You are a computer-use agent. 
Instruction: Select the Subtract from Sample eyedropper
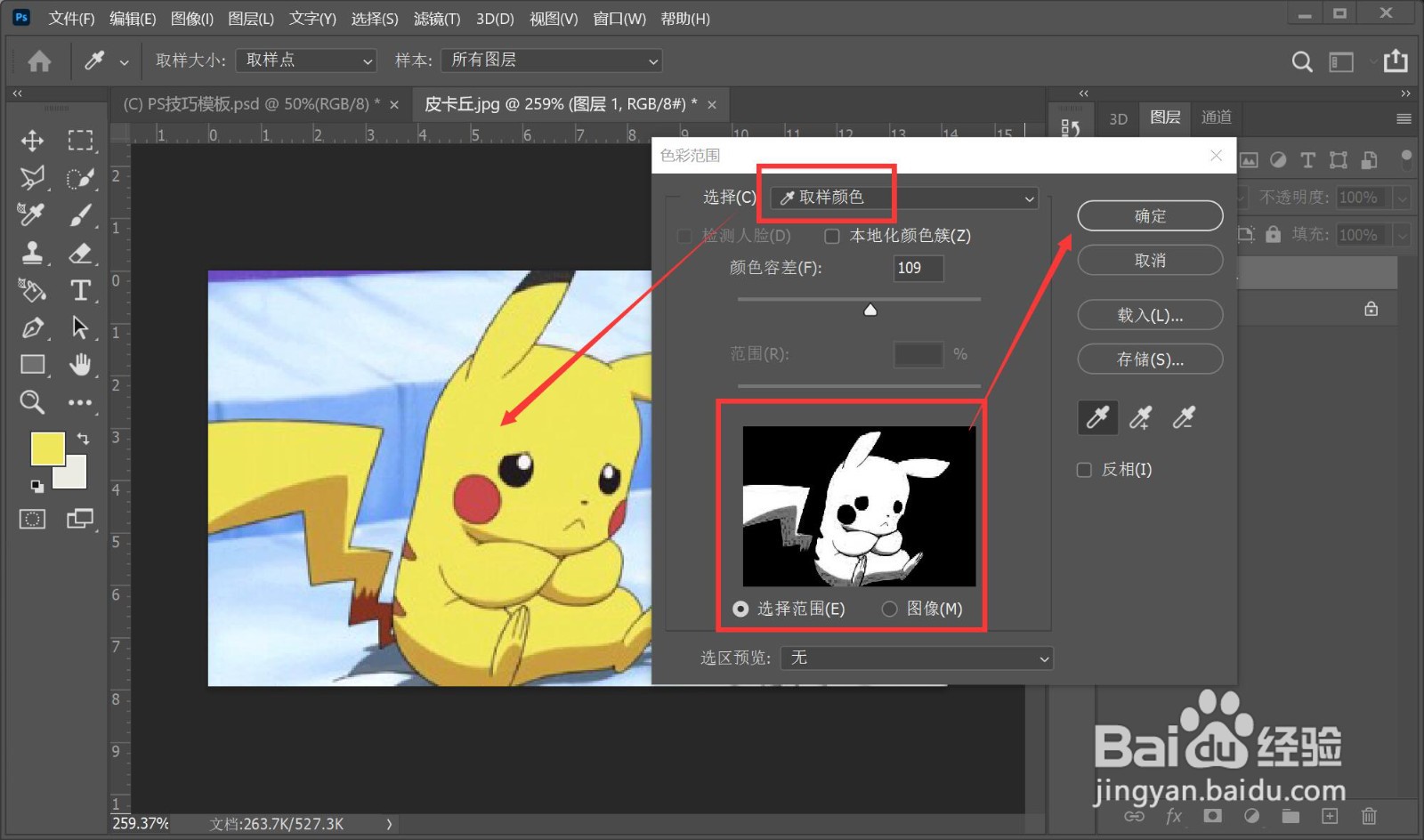[1183, 417]
